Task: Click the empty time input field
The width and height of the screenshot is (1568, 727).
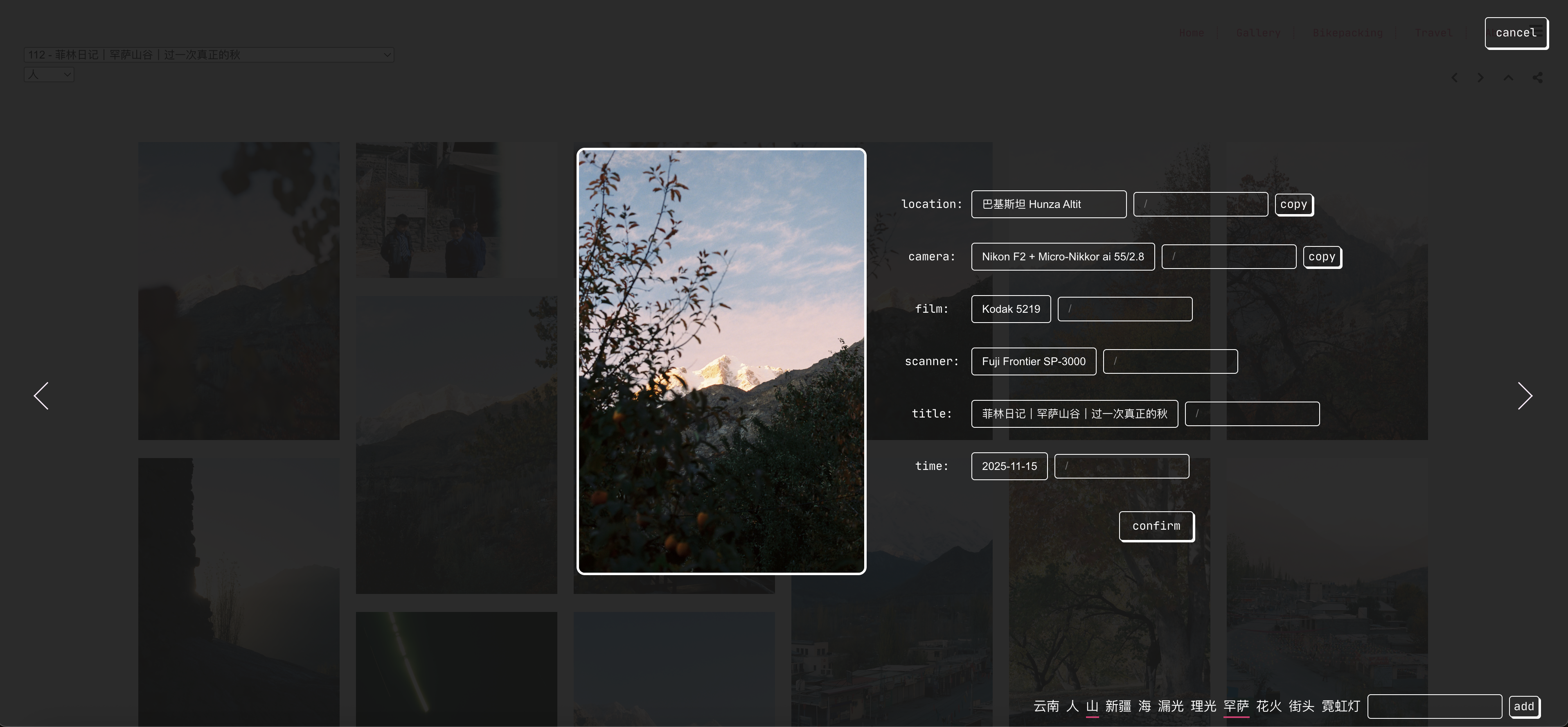Action: tap(1121, 466)
